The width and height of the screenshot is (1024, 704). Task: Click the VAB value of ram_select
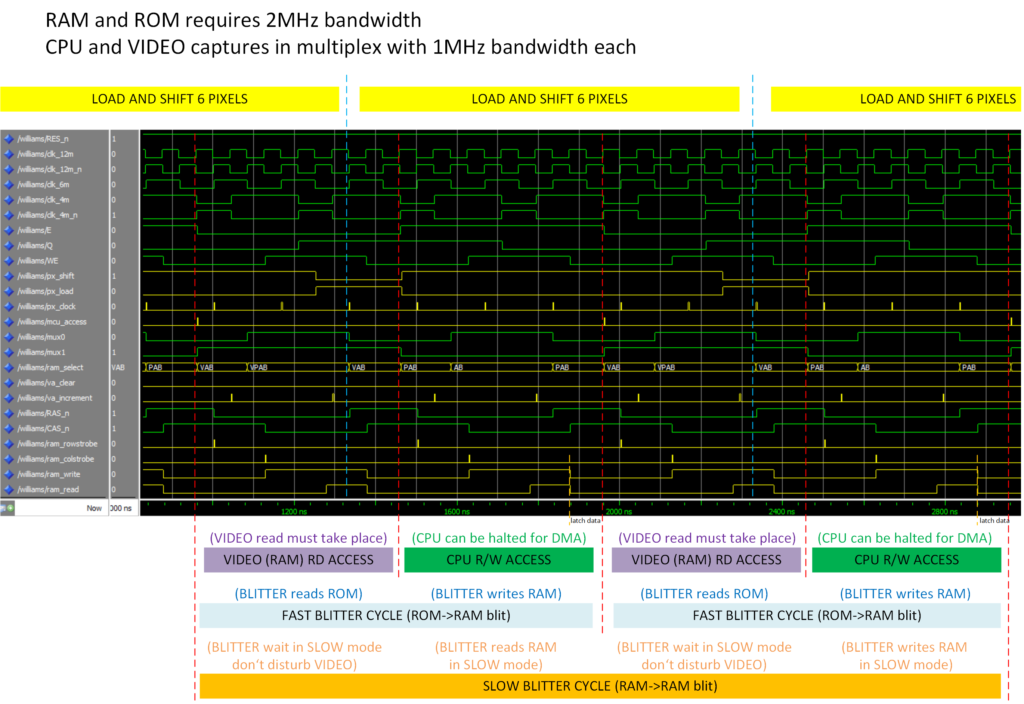[118, 367]
